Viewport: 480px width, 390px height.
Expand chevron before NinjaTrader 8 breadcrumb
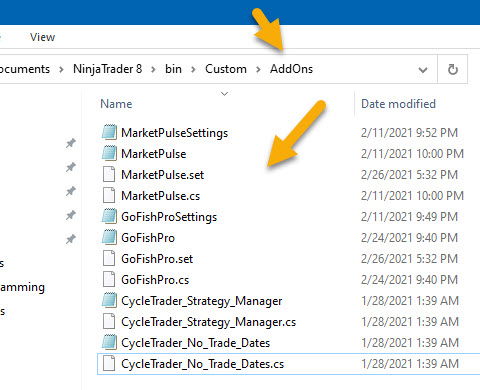[61, 70]
